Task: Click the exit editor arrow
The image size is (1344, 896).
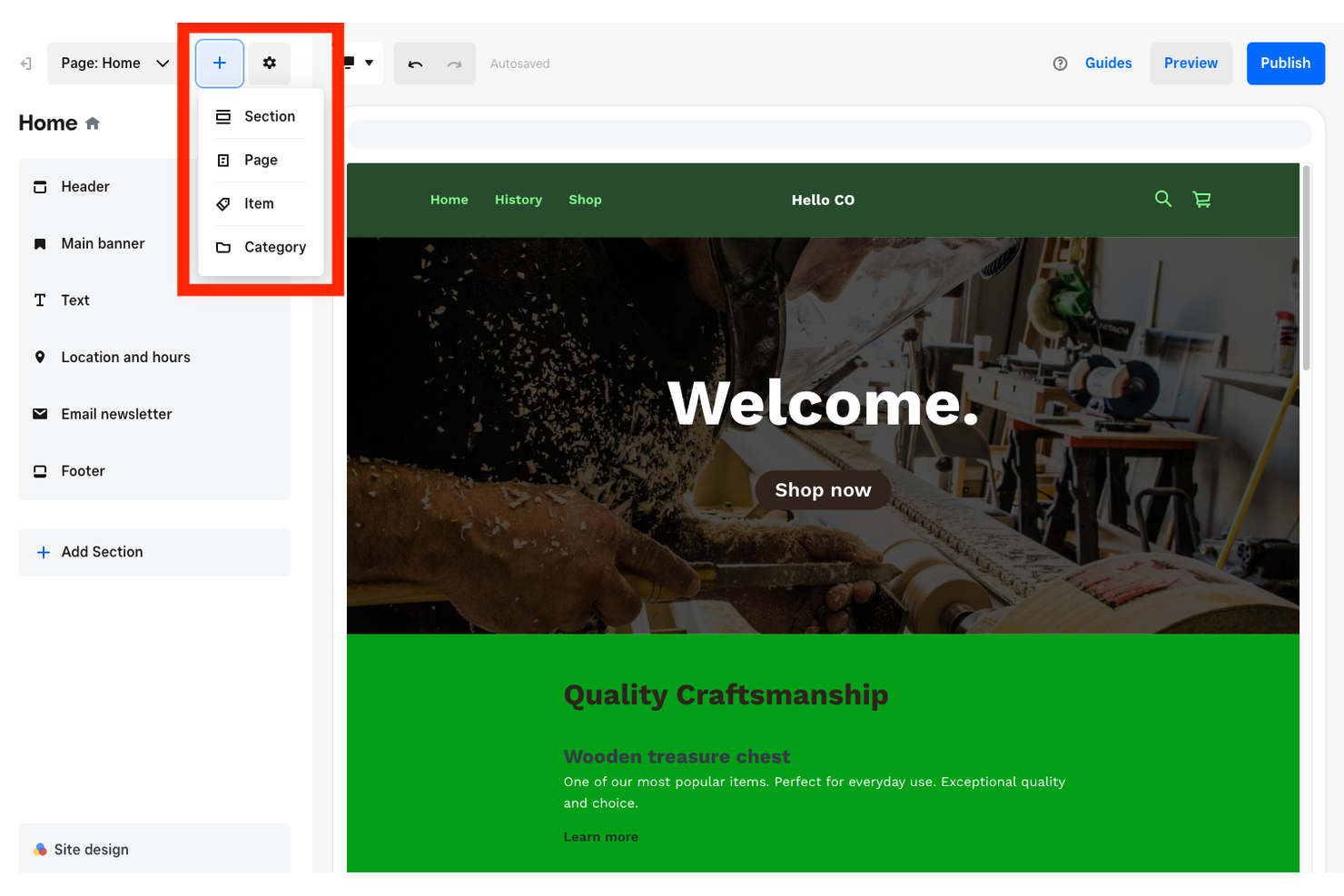Action: [25, 63]
